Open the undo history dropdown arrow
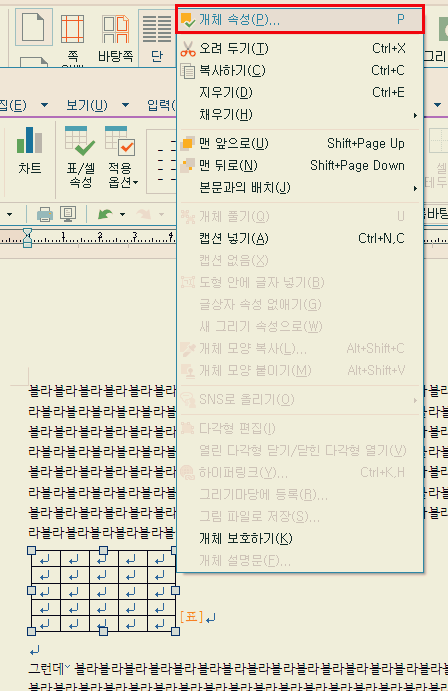 (122, 215)
